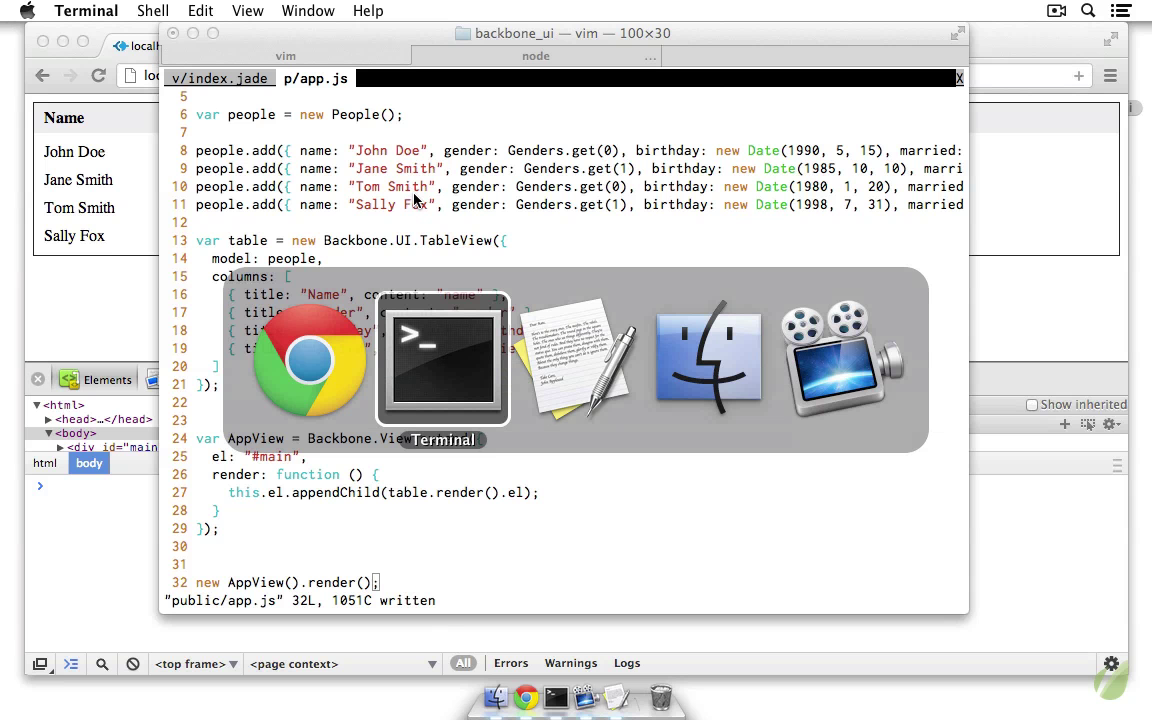Toggle the console drawer icon
The width and height of the screenshot is (1152, 720).
coord(71,664)
